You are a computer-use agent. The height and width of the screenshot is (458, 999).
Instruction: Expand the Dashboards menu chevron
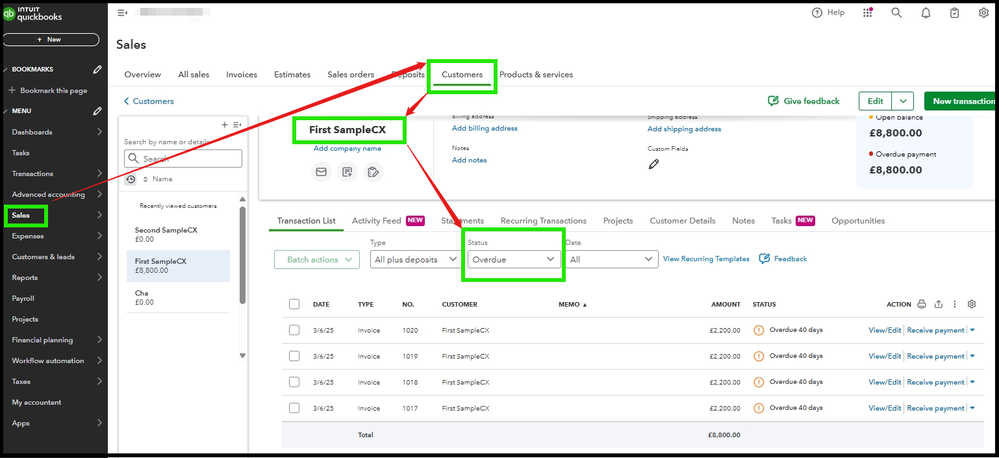99,132
